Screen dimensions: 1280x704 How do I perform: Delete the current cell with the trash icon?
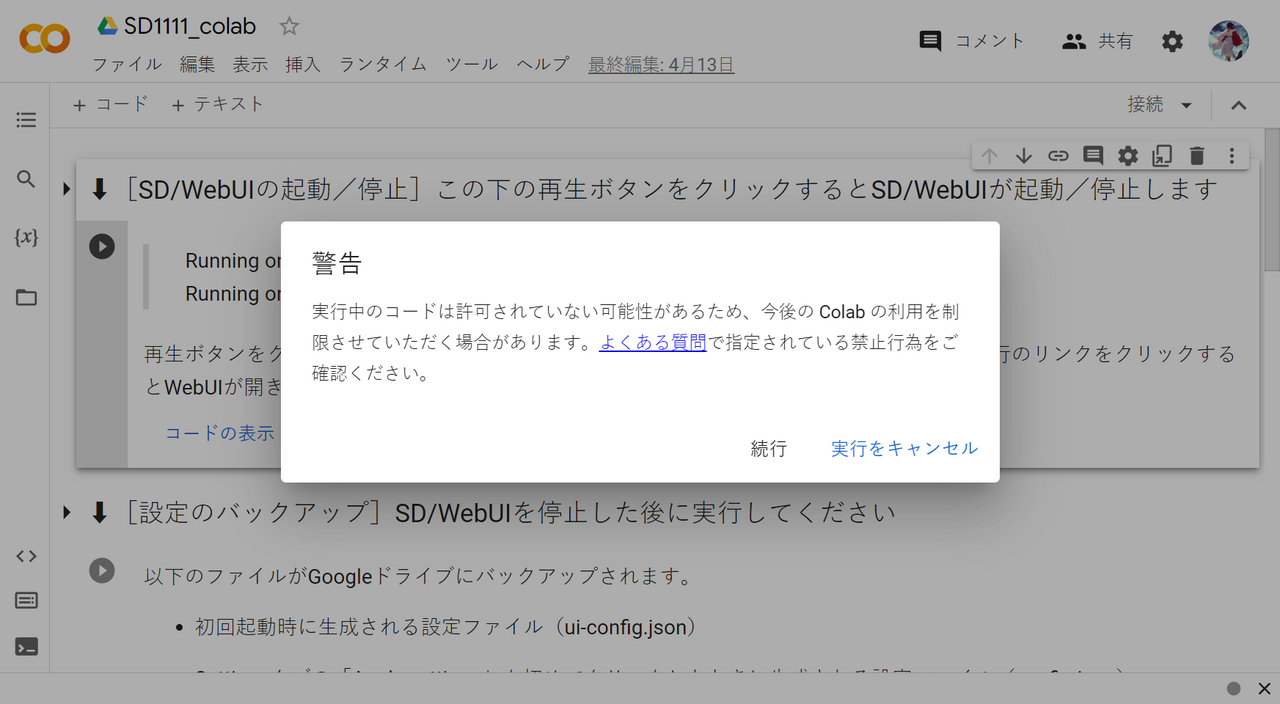(x=1197, y=155)
